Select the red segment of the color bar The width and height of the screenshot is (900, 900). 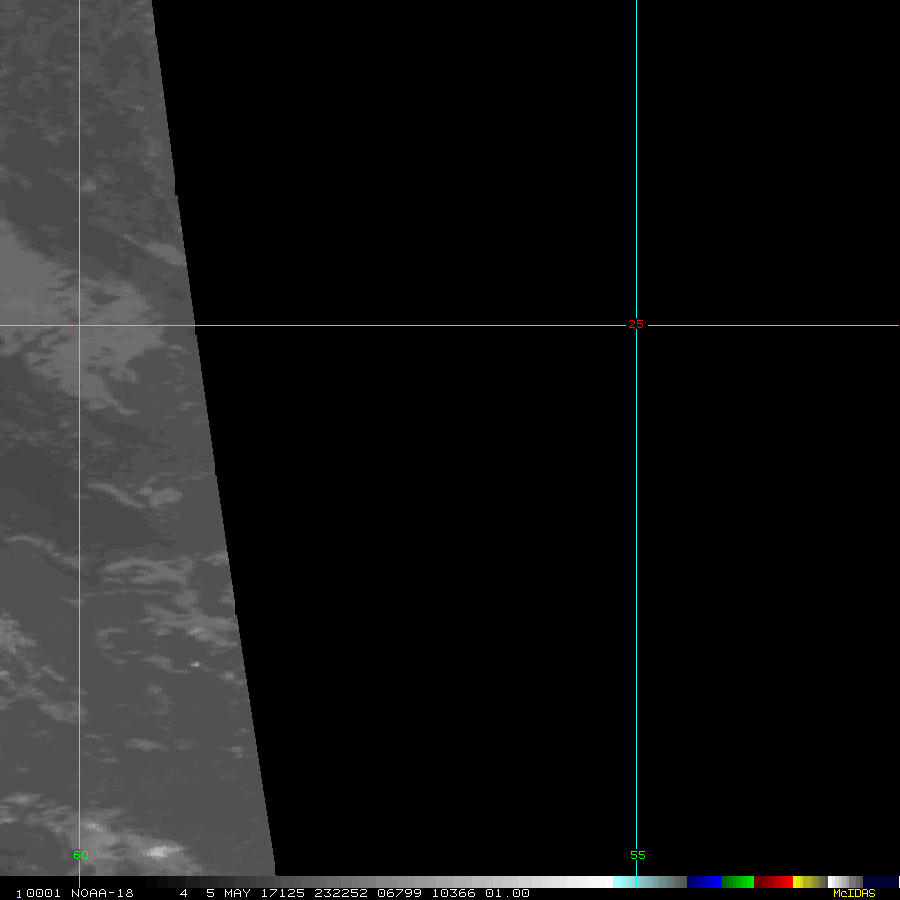(773, 882)
